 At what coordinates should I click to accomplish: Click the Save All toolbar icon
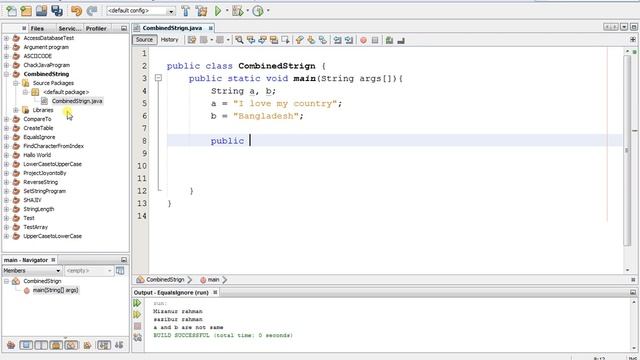coord(57,11)
